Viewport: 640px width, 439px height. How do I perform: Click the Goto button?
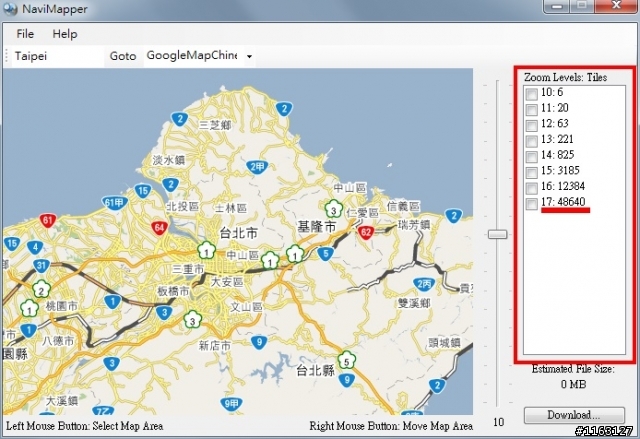pos(123,56)
